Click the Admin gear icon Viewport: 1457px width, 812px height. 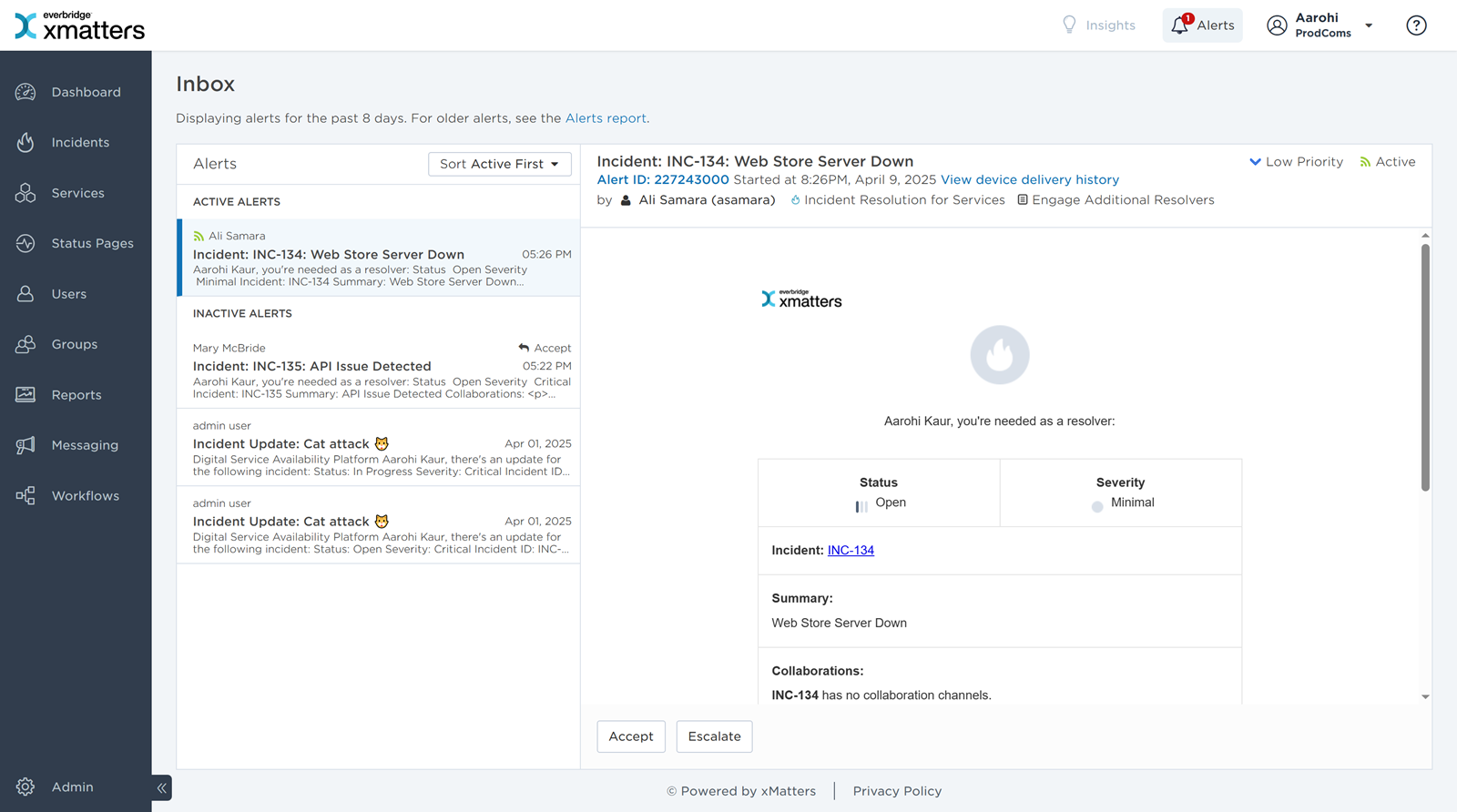click(x=25, y=787)
